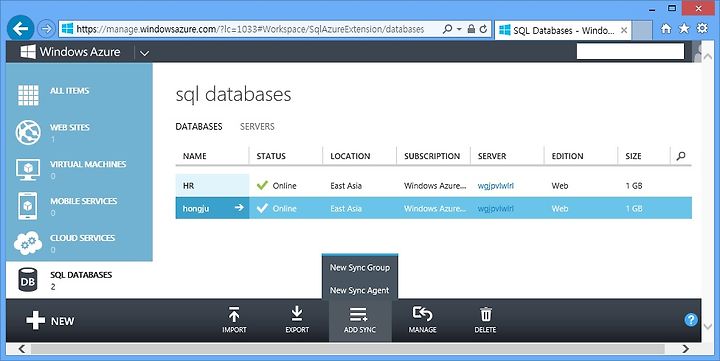
Task: Sort by the SIZE column header
Action: tap(633, 156)
